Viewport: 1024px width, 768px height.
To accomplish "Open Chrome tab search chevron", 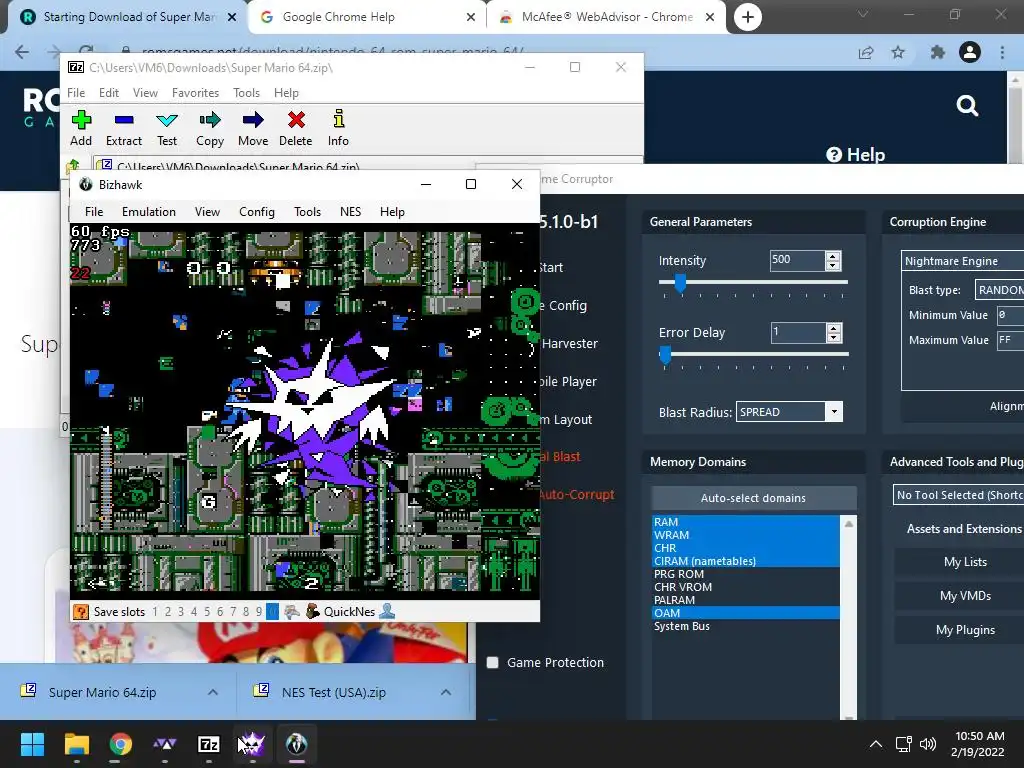I will click(x=863, y=14).
